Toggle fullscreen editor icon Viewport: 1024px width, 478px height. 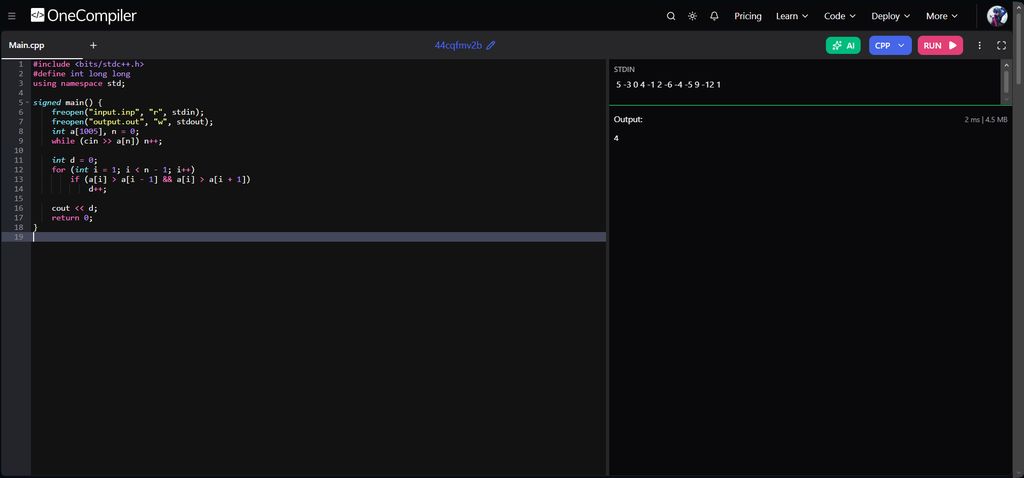pyautogui.click(x=1001, y=45)
